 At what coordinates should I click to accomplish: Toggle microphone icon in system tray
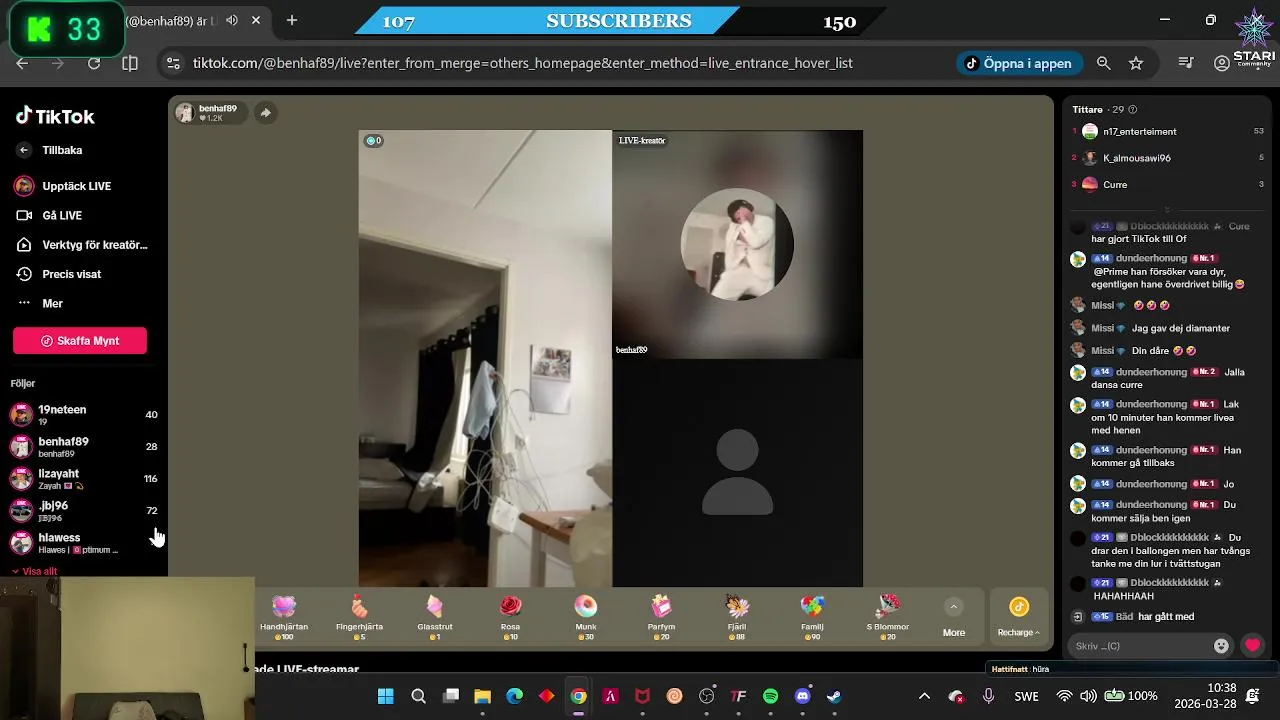[988, 696]
